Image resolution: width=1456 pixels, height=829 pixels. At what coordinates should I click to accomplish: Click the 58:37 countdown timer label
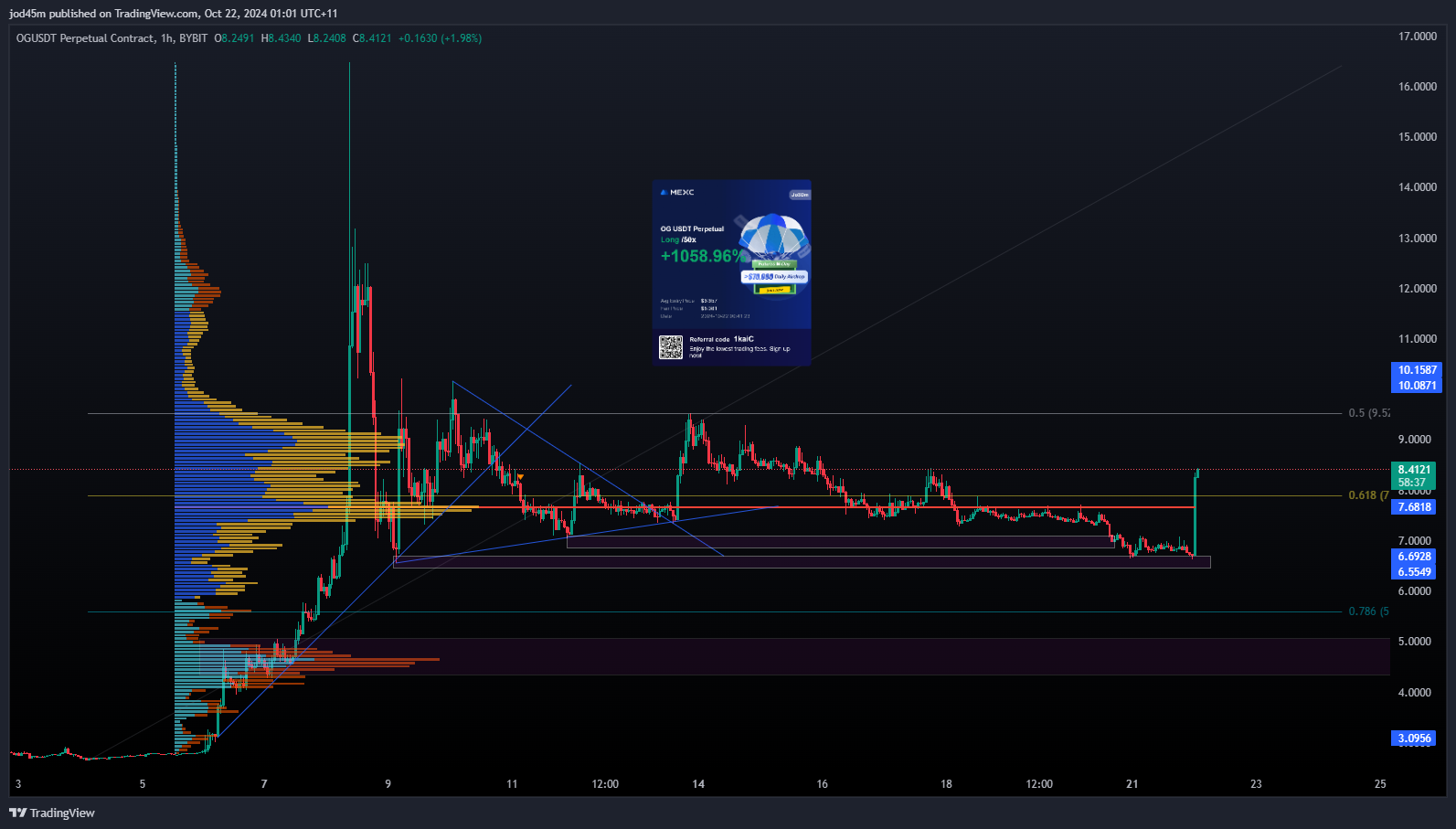click(x=1411, y=483)
